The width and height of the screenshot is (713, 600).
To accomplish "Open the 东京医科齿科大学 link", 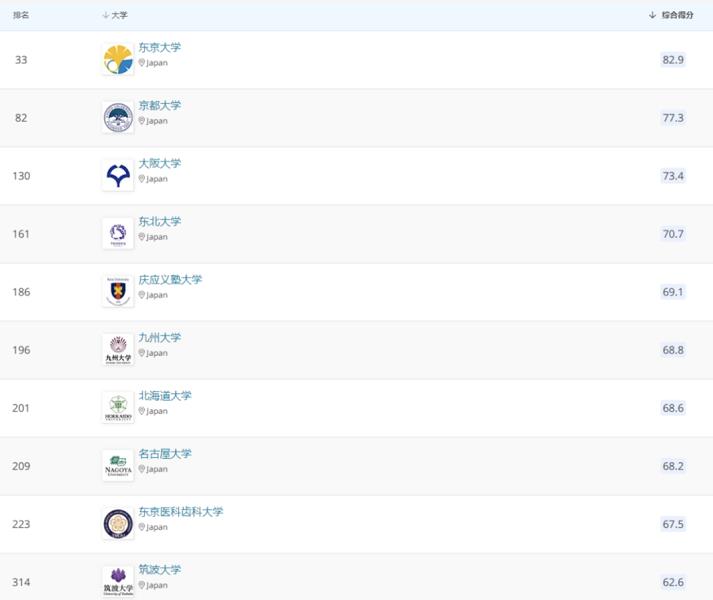I will (x=181, y=511).
